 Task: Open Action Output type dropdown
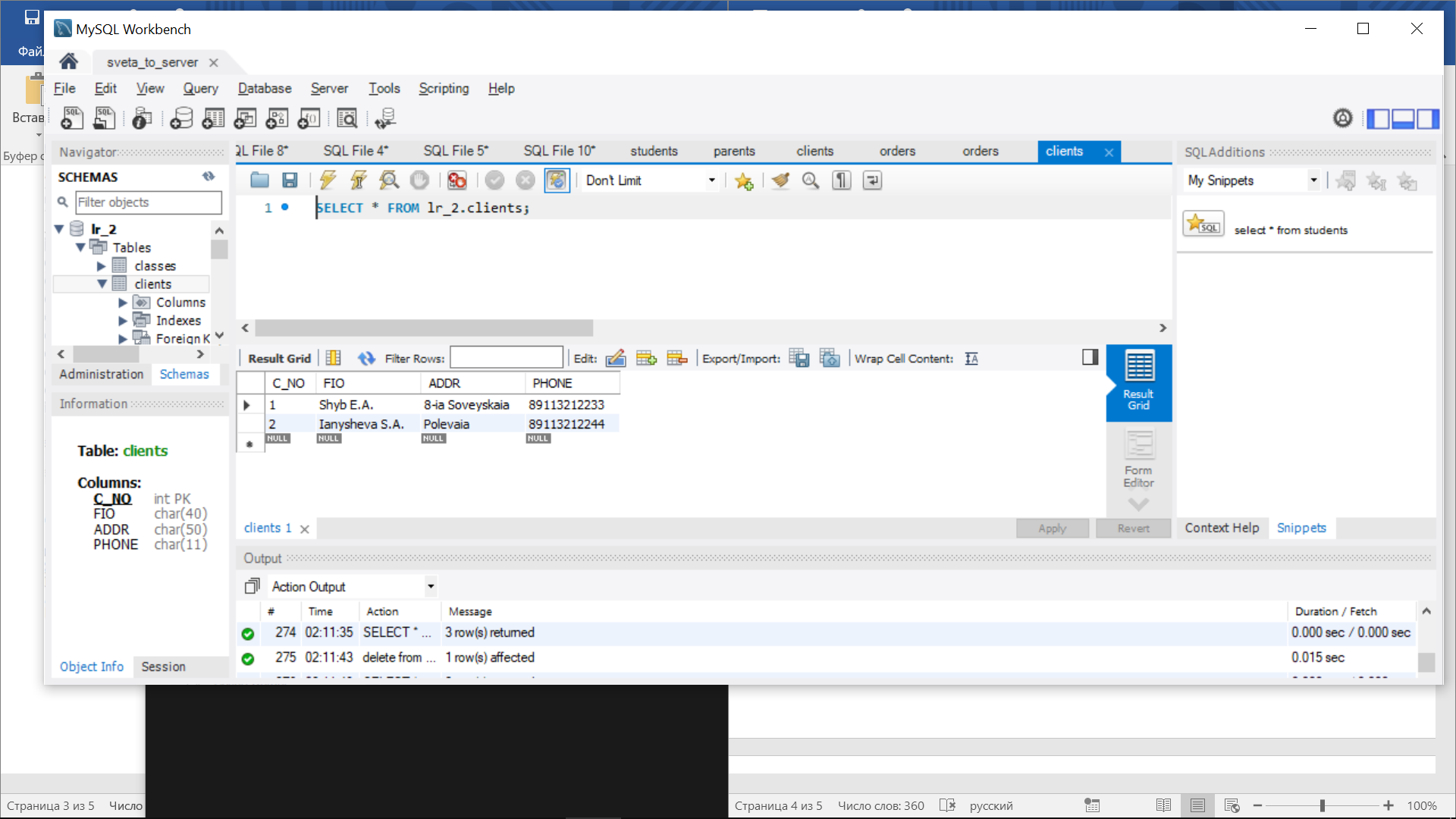pos(353,586)
